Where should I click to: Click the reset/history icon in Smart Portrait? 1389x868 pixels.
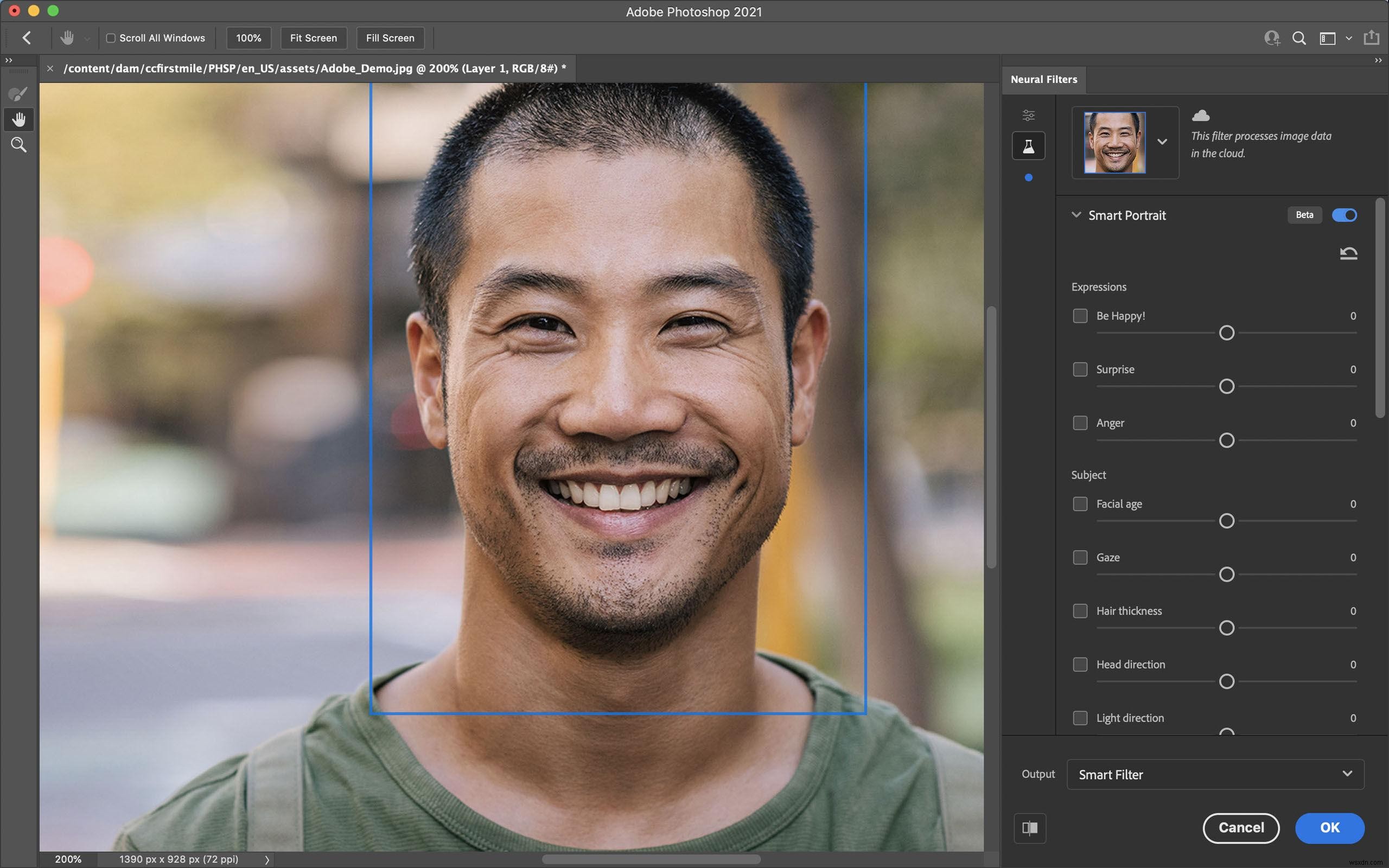[1348, 253]
